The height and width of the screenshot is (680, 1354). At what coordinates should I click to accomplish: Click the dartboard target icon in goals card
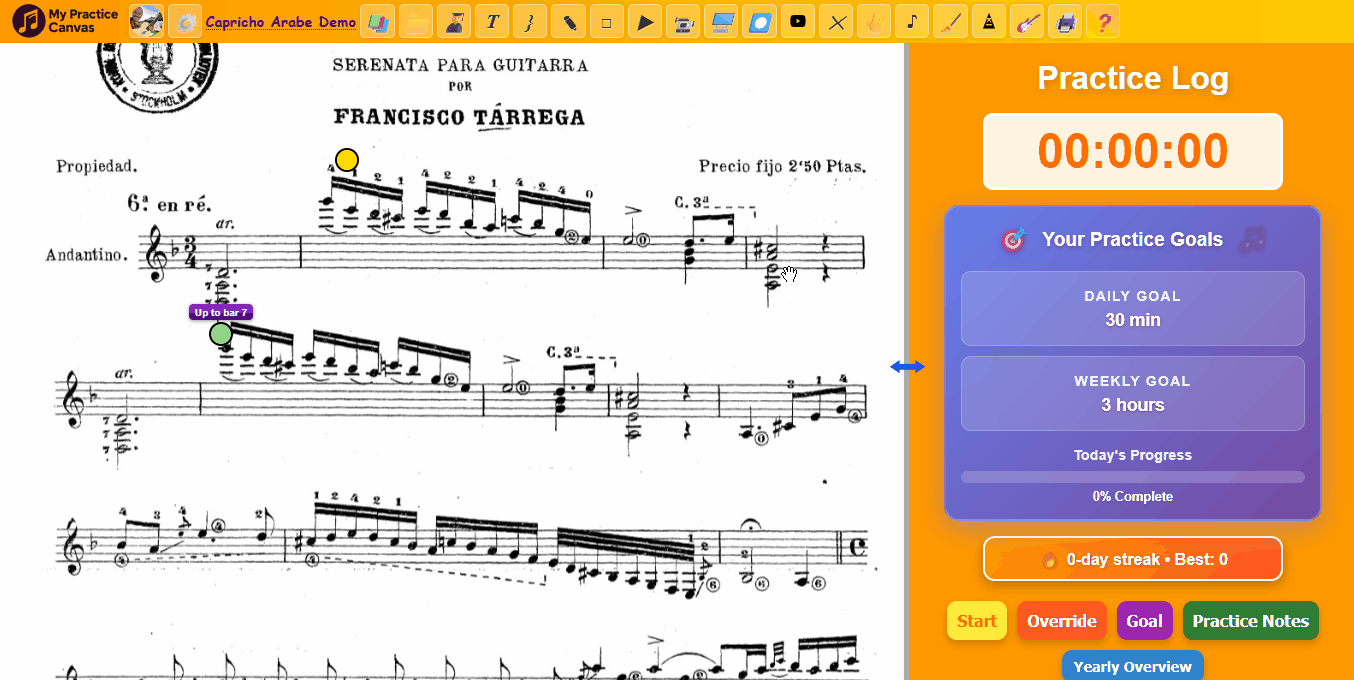click(x=1014, y=240)
